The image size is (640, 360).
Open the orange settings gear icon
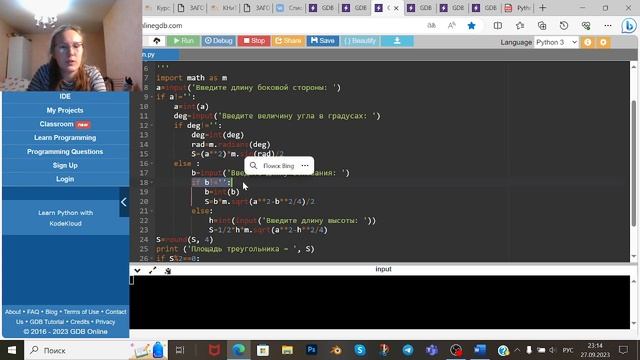(x=603, y=42)
